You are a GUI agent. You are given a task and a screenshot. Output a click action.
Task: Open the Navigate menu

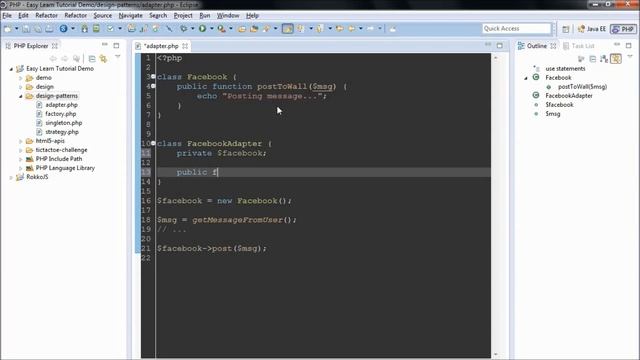(131, 16)
